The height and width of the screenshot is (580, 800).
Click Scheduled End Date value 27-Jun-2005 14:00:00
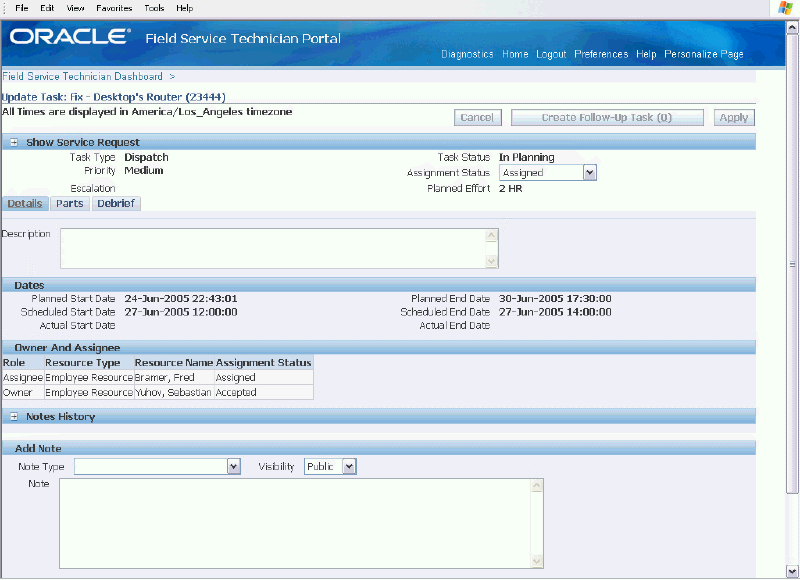[x=555, y=312]
